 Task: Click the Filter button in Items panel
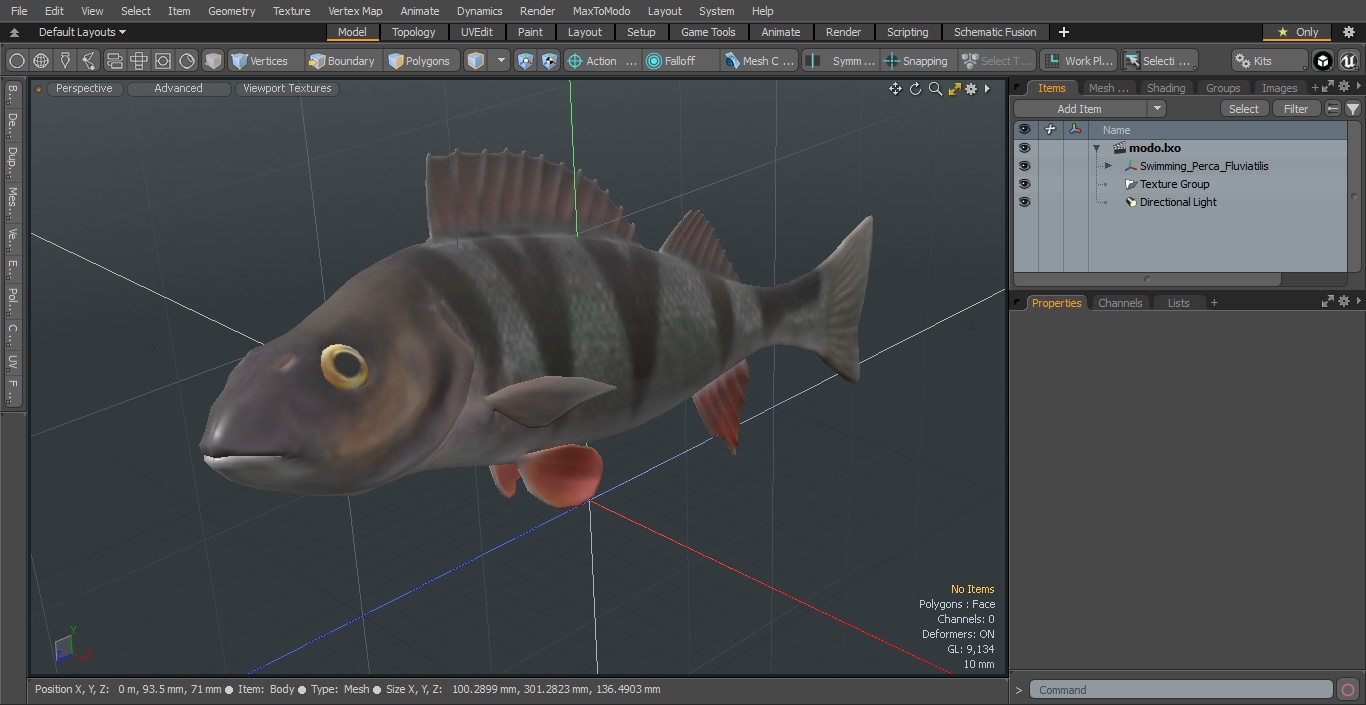(x=1296, y=109)
